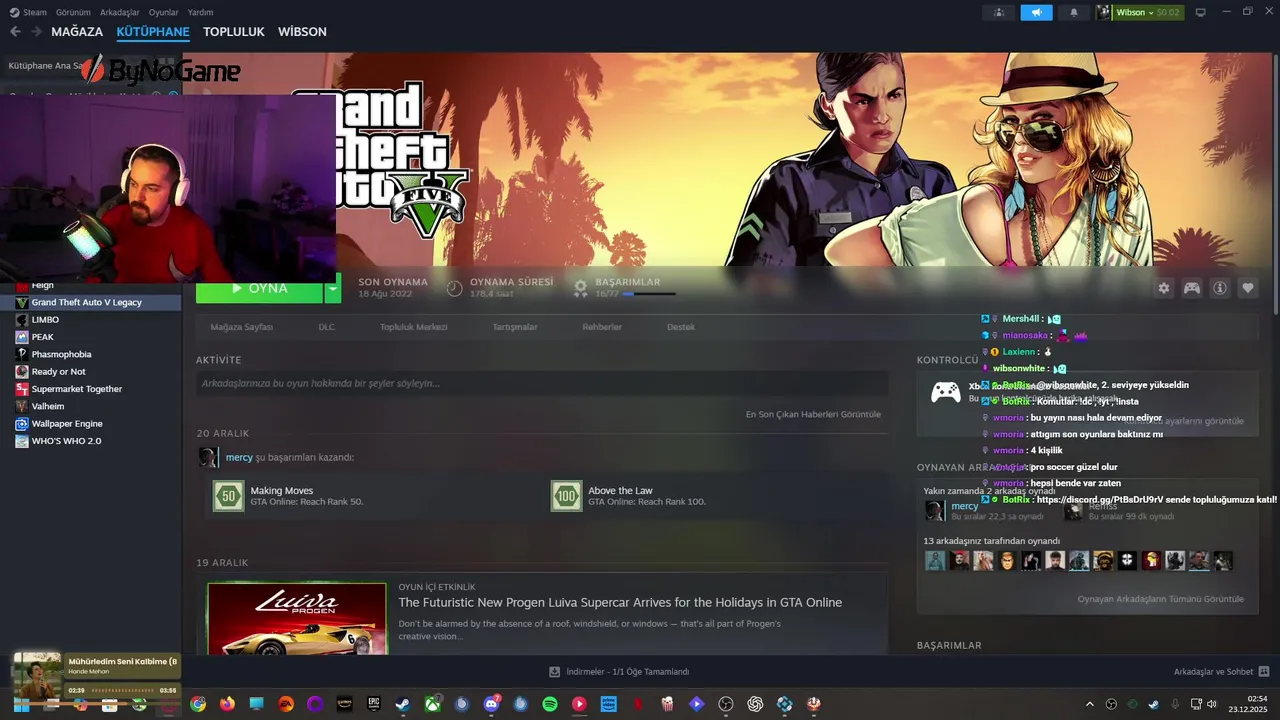The height and width of the screenshot is (720, 1280).
Task: Click the activity comment input field
Action: point(542,383)
